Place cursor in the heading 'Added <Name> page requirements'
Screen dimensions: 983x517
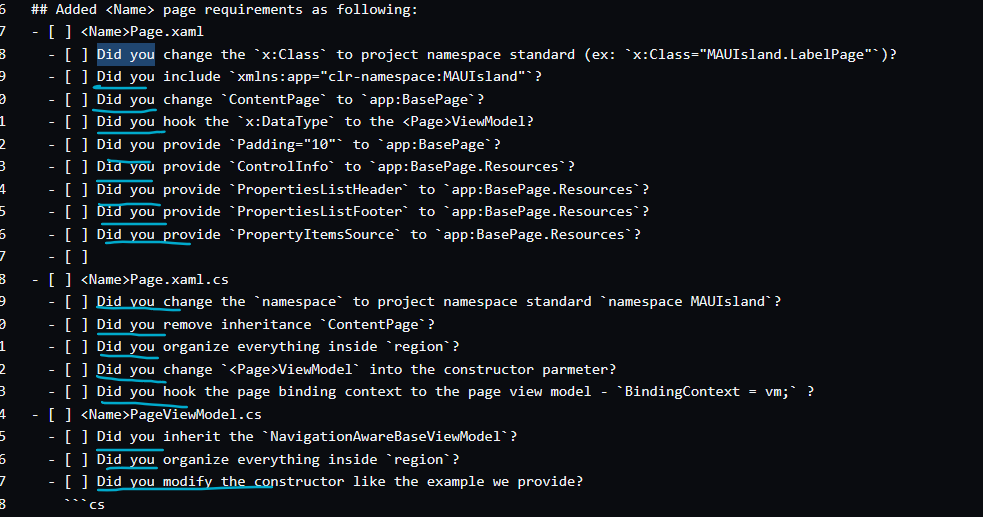(x=224, y=9)
